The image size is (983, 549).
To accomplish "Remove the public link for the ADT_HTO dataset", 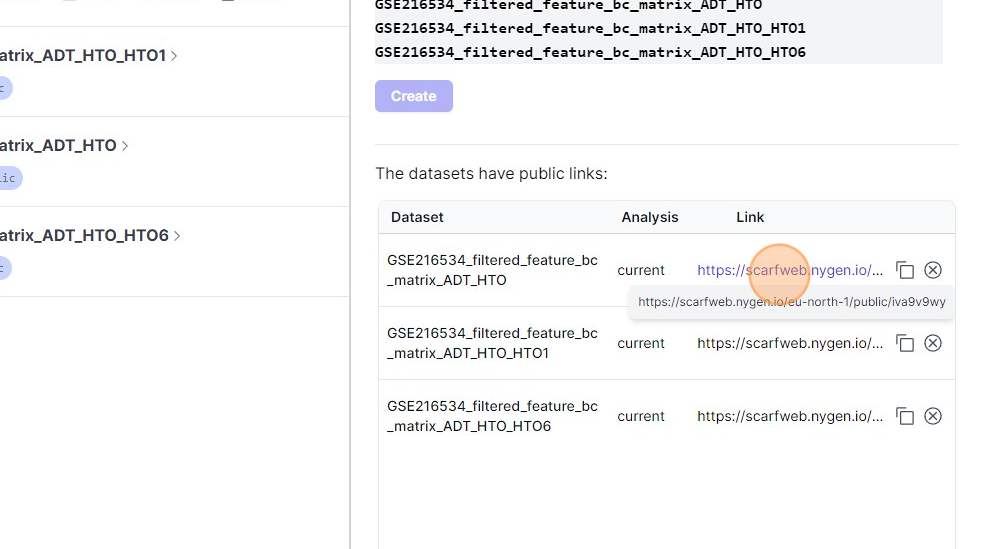I will pos(933,270).
